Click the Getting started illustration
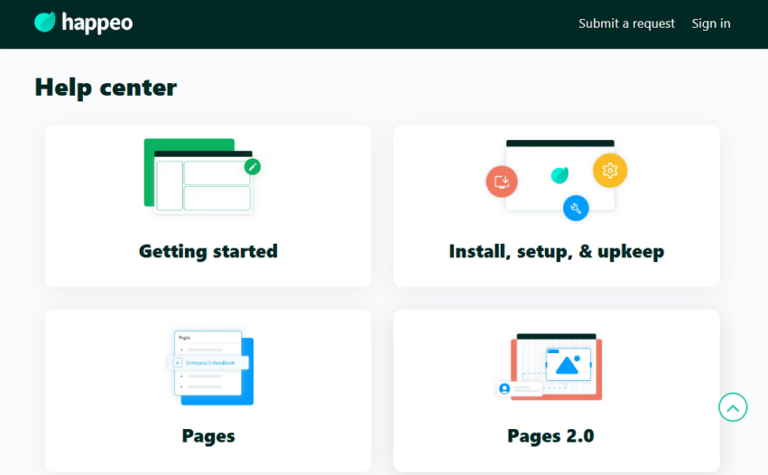The image size is (768, 475). point(202,177)
